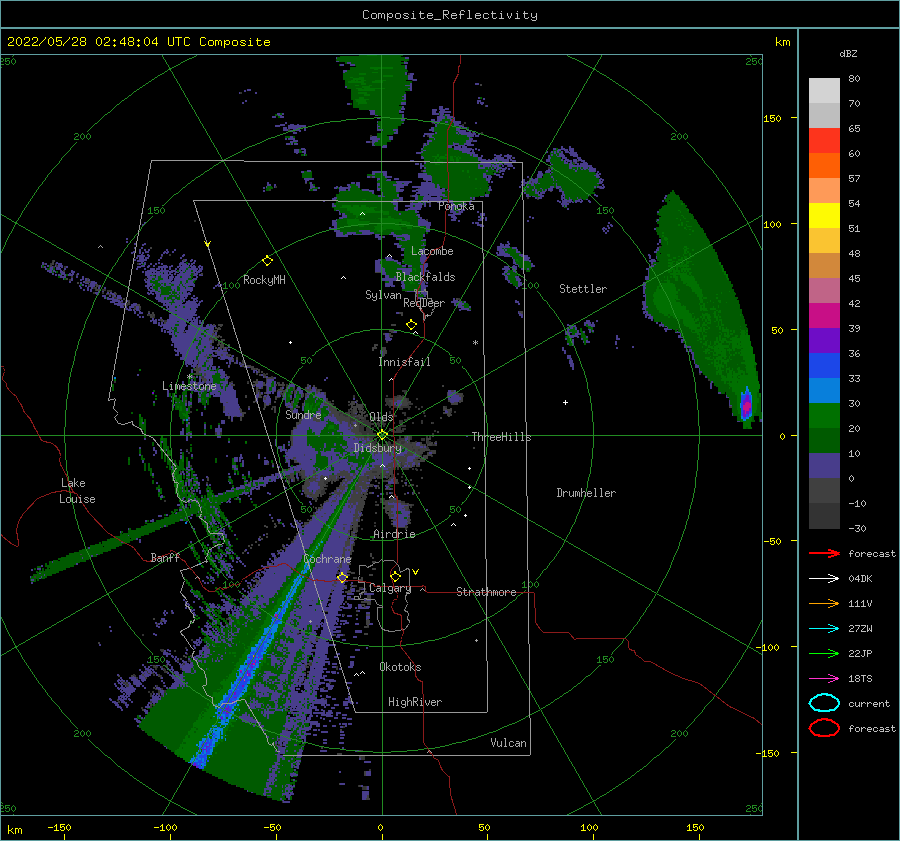Screen dimensions: 900x841
Task: Click the 27ZW legend text
Action: pos(860,629)
